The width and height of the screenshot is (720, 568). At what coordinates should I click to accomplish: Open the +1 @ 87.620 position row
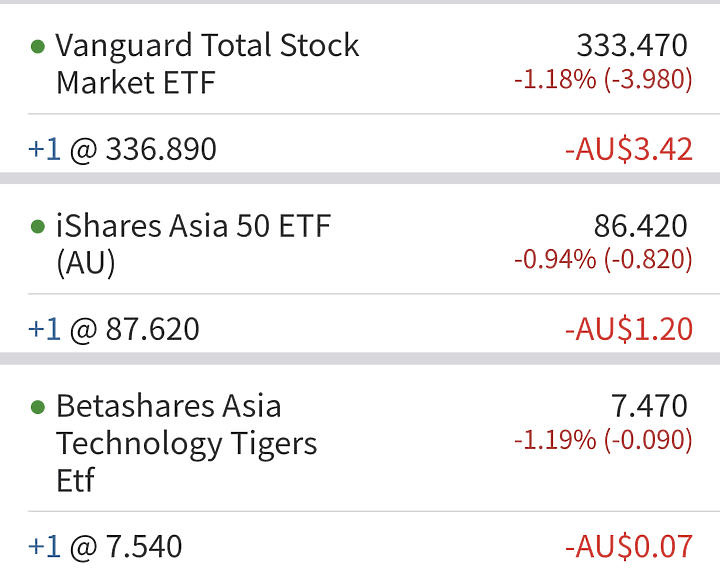[x=360, y=329]
